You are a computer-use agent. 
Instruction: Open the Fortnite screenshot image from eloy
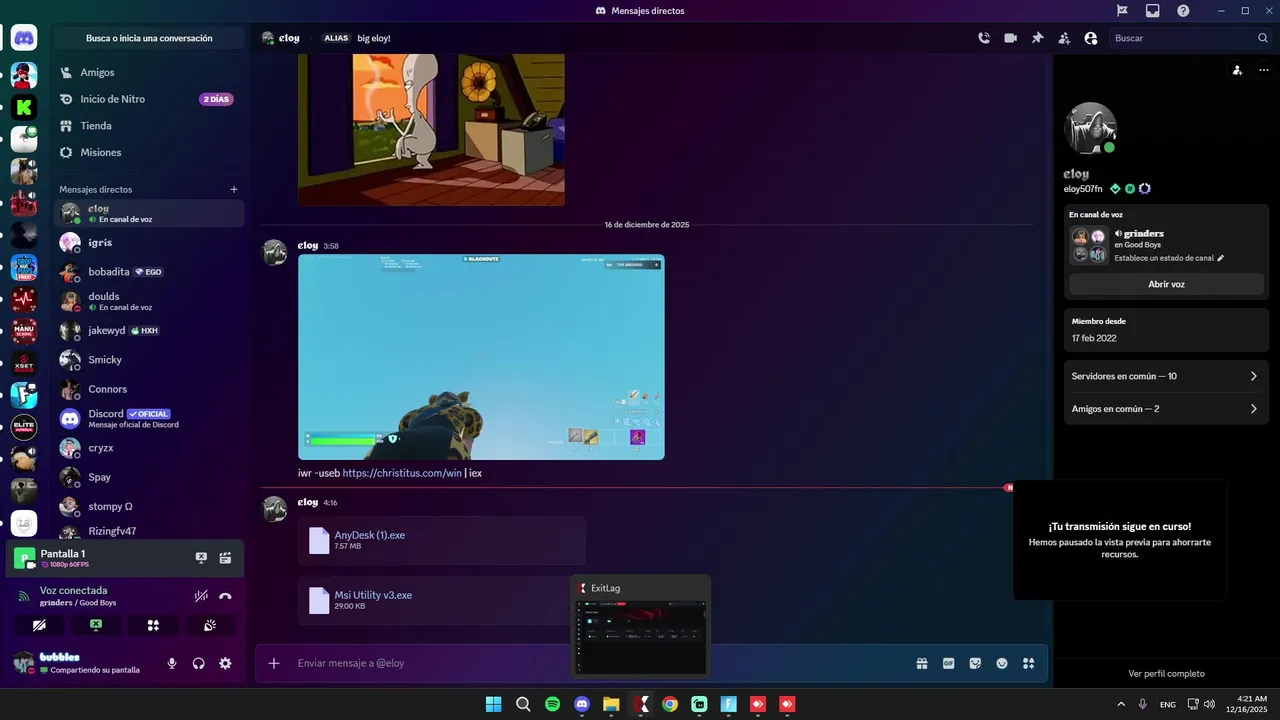coord(481,357)
